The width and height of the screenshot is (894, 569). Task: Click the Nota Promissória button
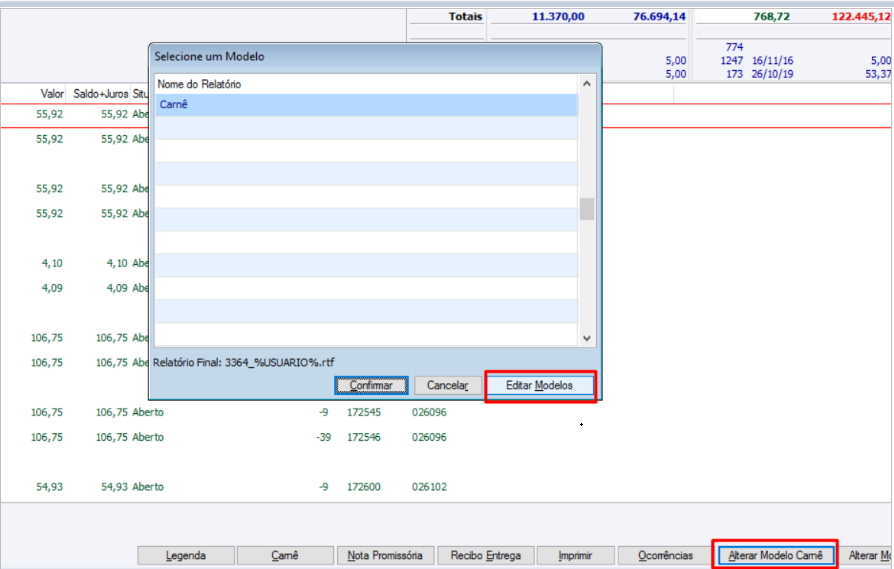point(385,555)
